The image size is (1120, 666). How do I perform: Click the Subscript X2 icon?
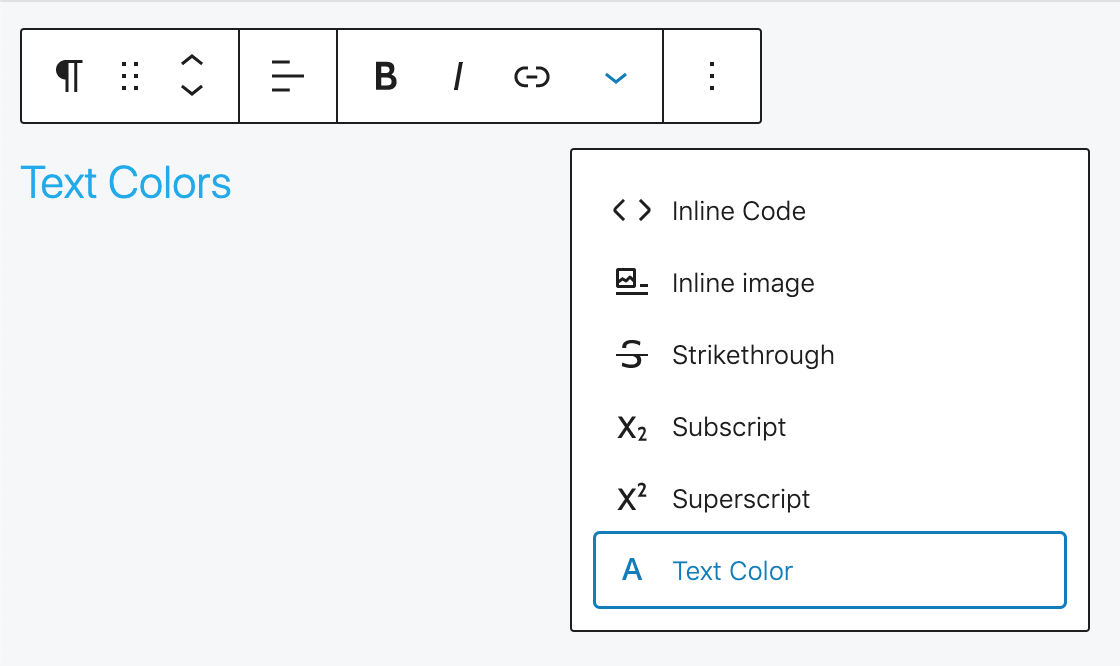[x=631, y=427]
